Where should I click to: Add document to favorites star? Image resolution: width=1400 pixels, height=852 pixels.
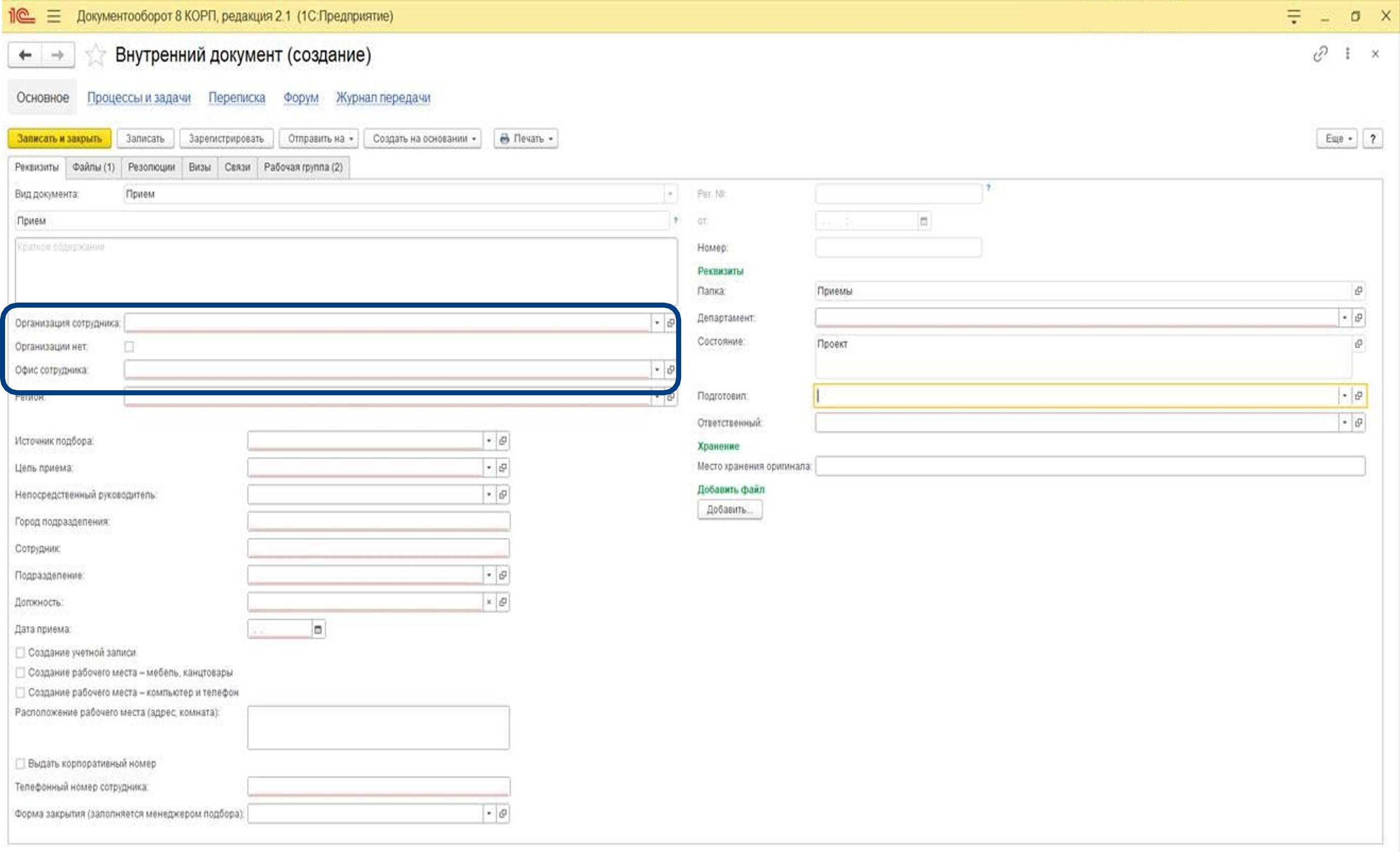[95, 55]
